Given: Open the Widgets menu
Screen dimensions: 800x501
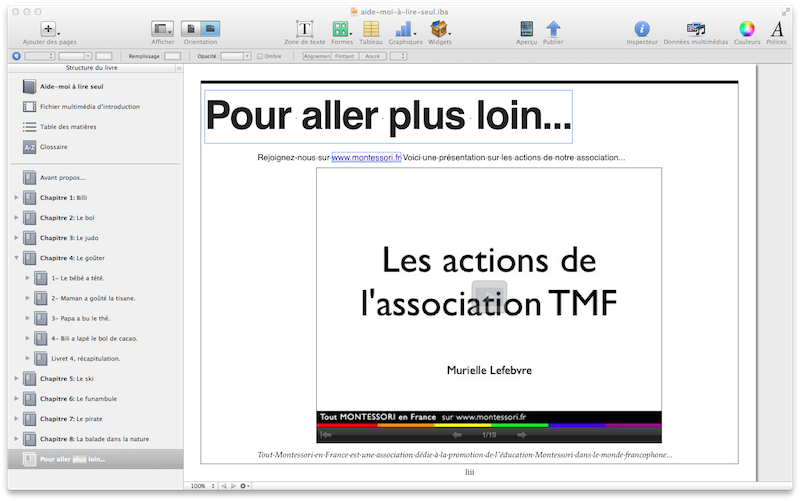Looking at the screenshot, I should pos(439,29).
